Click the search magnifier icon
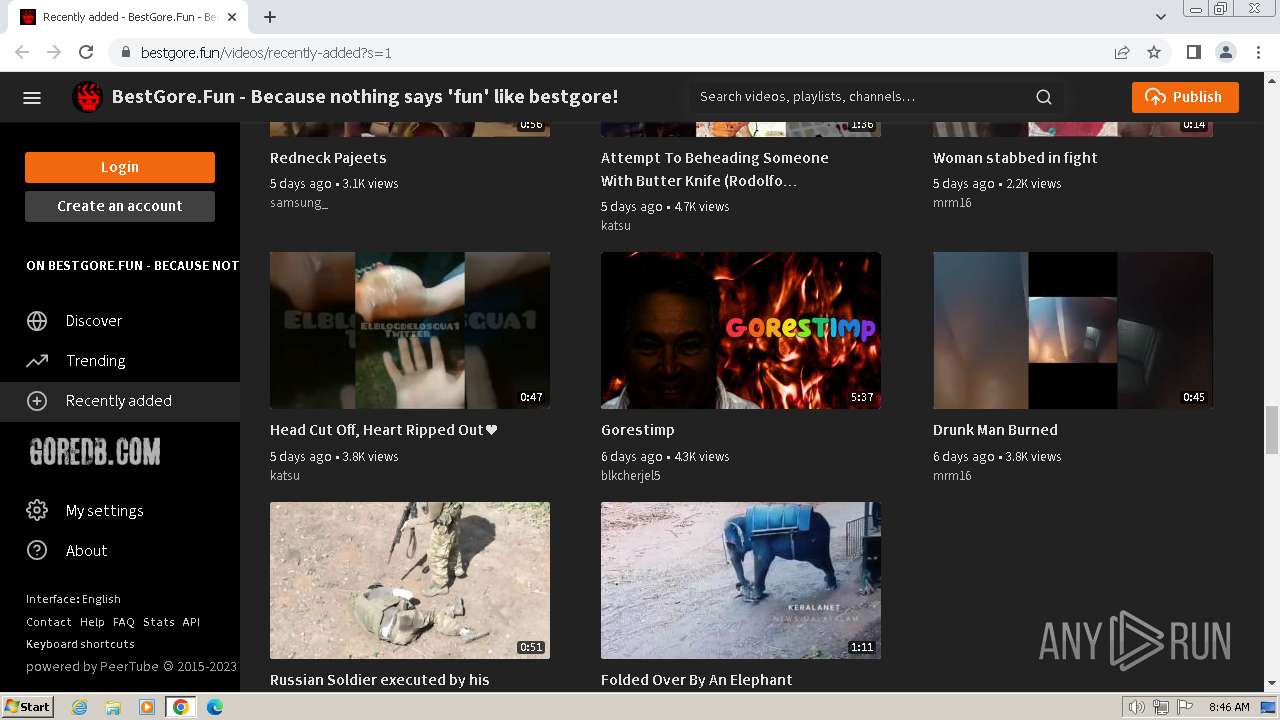1280x720 pixels. 1044,97
